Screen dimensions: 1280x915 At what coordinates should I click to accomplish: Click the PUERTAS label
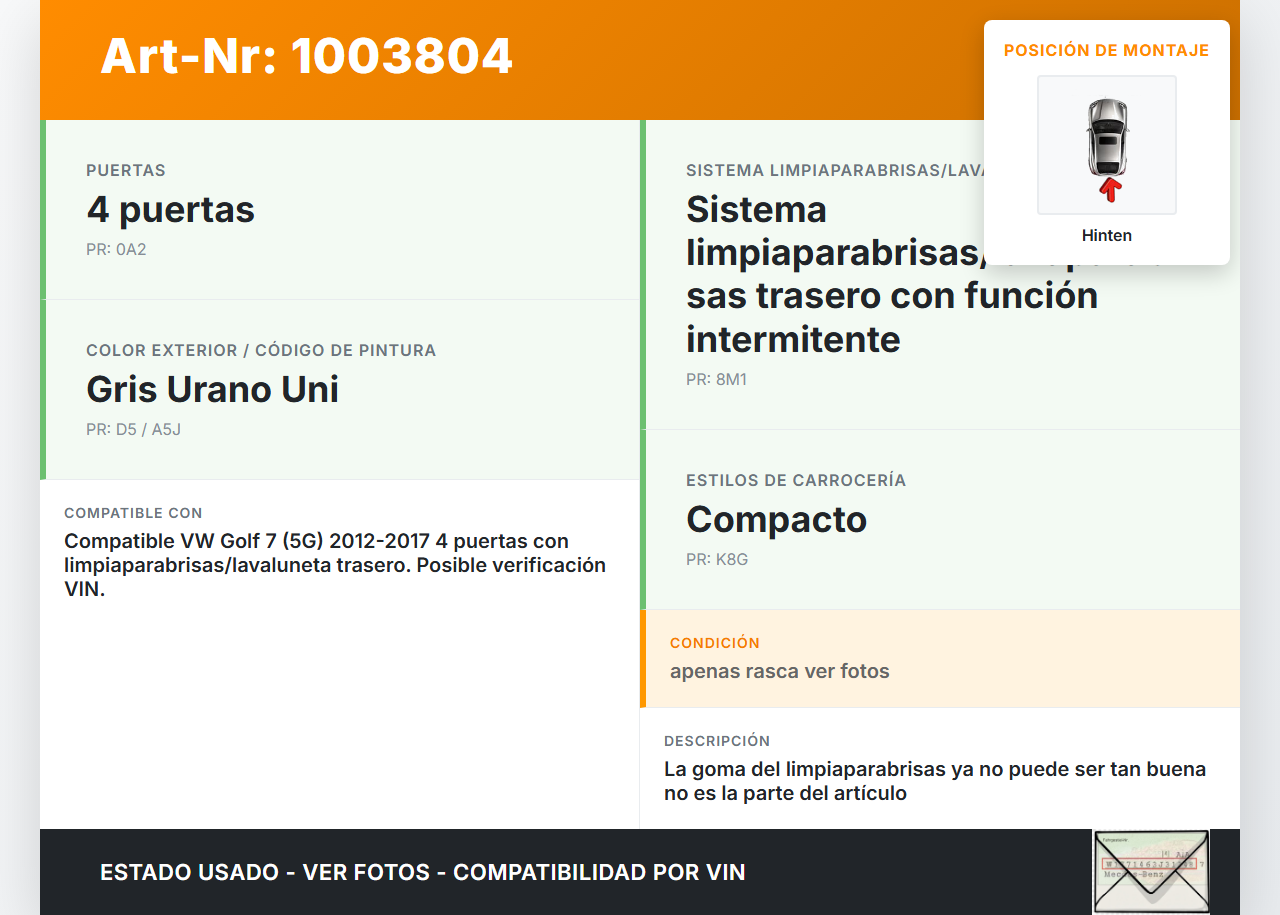(126, 170)
